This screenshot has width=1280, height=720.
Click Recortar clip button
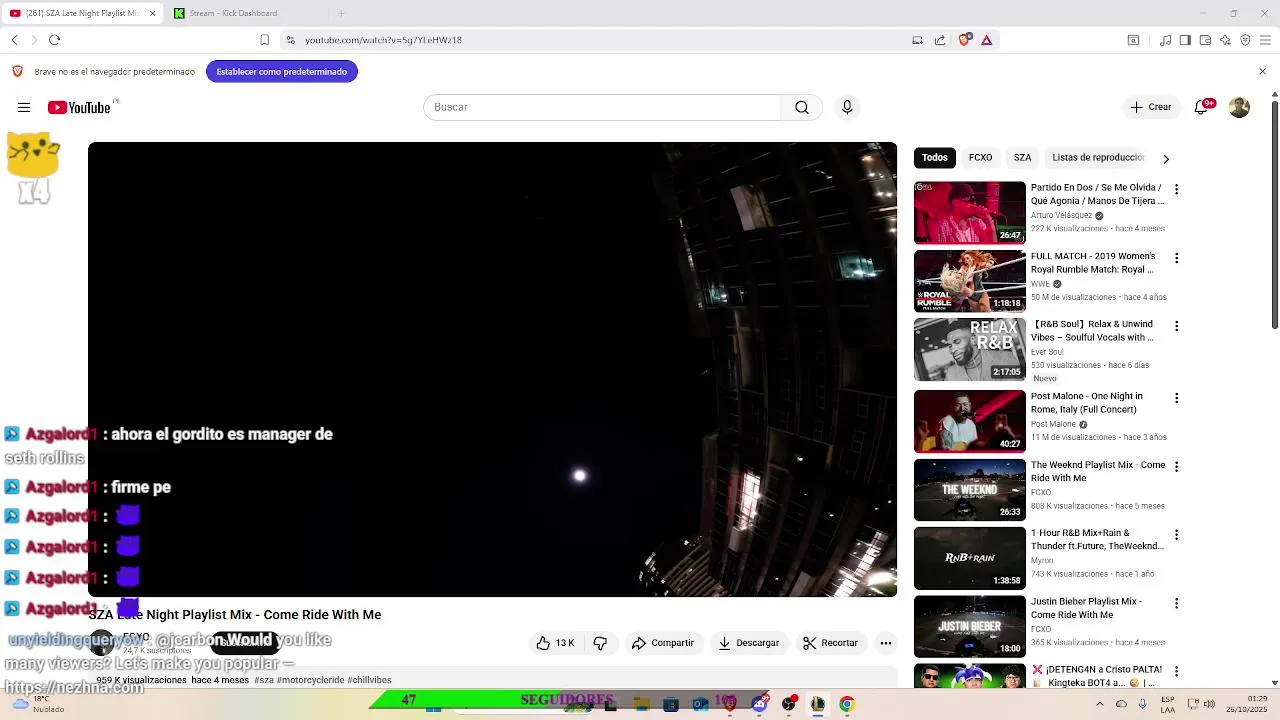point(831,643)
